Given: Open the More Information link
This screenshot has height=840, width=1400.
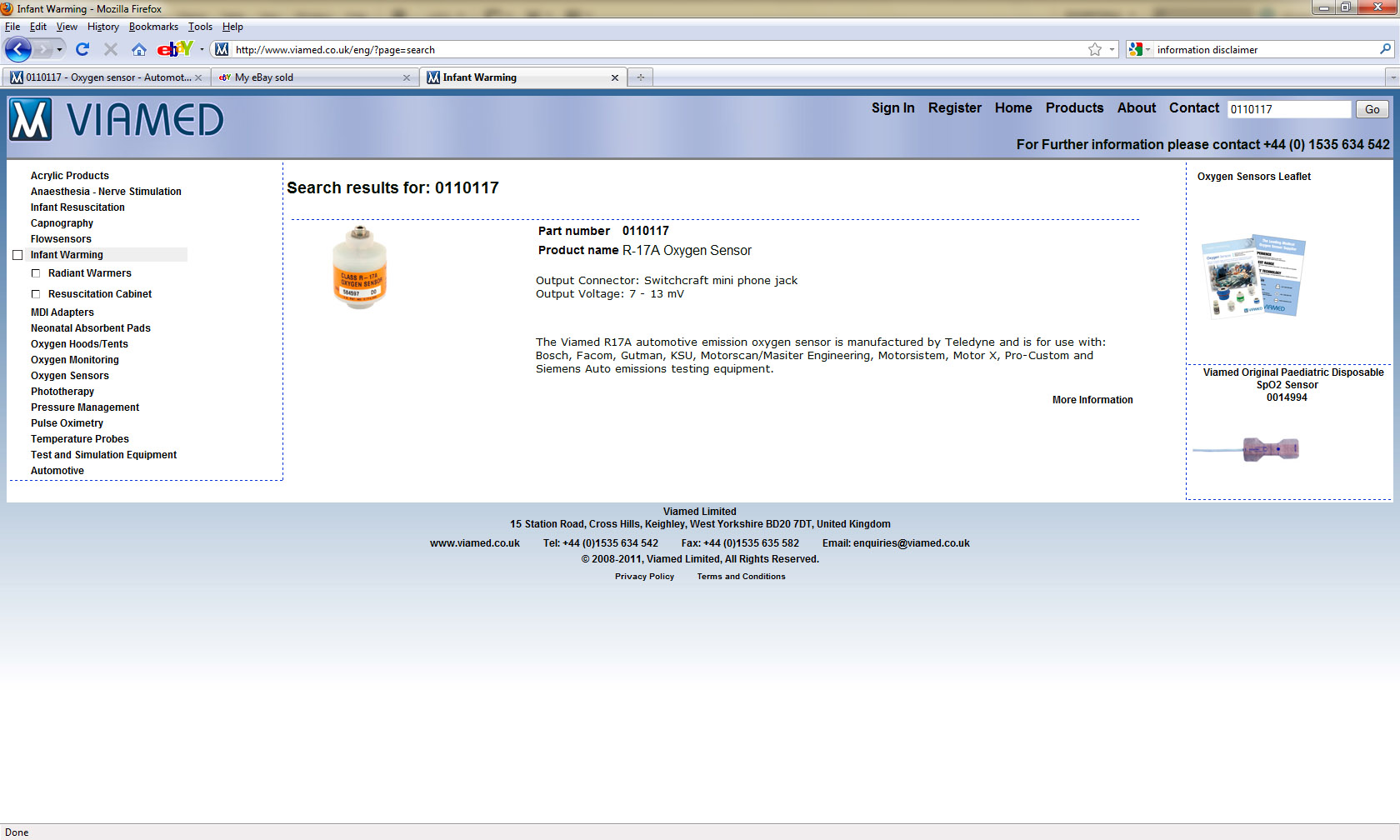Looking at the screenshot, I should [x=1092, y=400].
